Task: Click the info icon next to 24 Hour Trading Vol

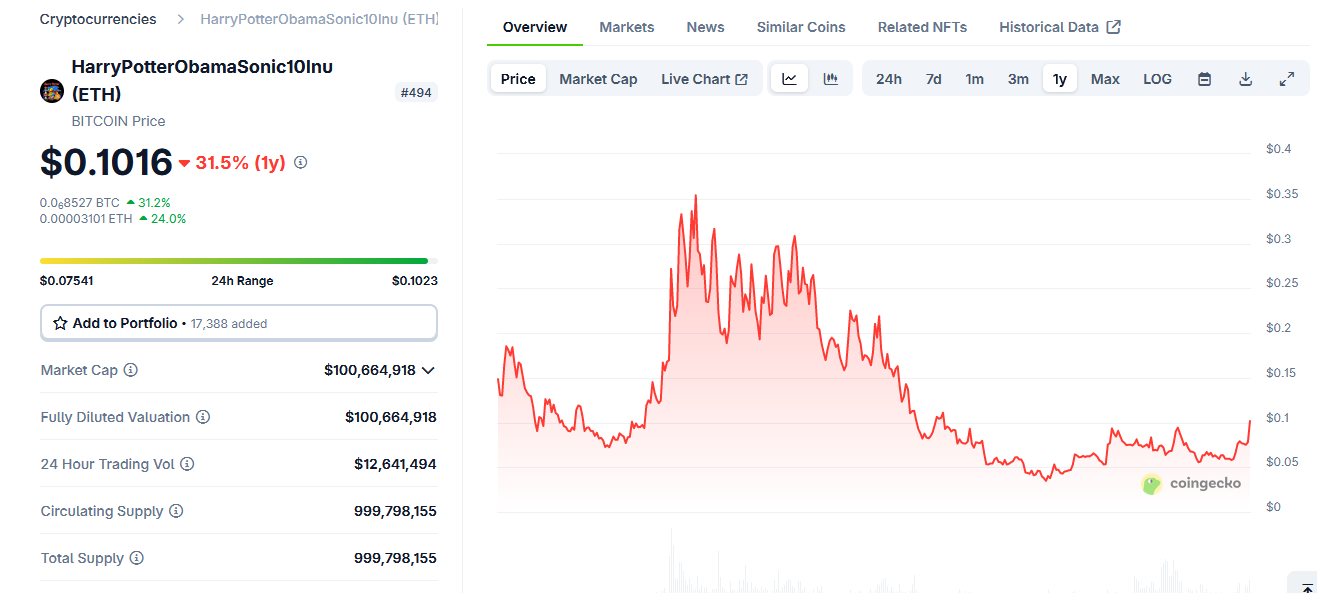Action: [187, 464]
